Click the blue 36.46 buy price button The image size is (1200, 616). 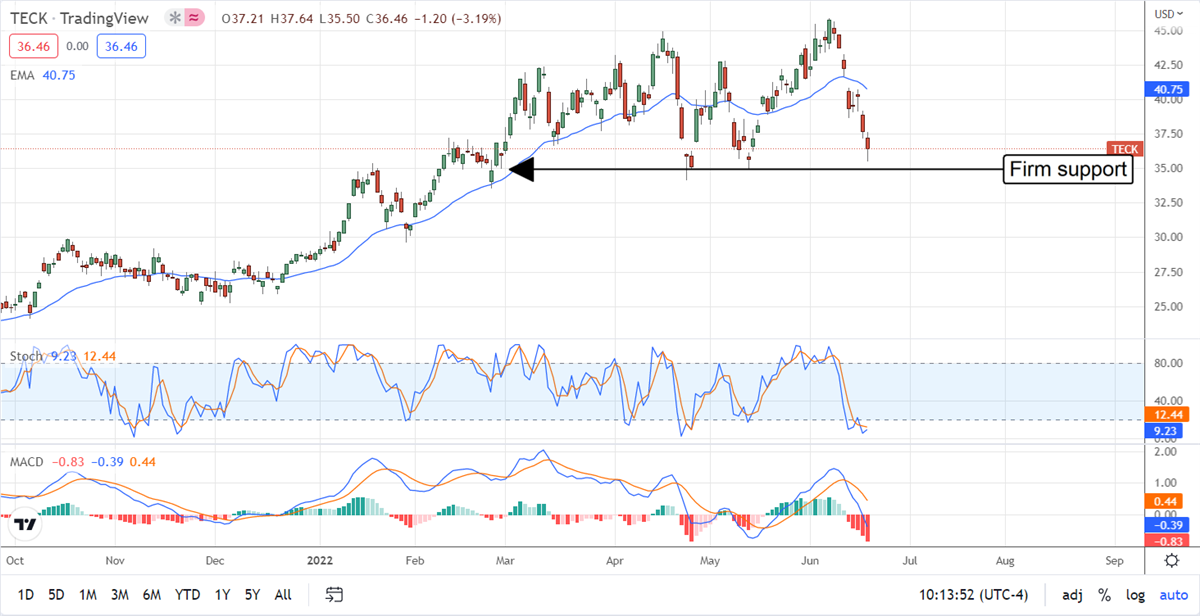(x=120, y=46)
